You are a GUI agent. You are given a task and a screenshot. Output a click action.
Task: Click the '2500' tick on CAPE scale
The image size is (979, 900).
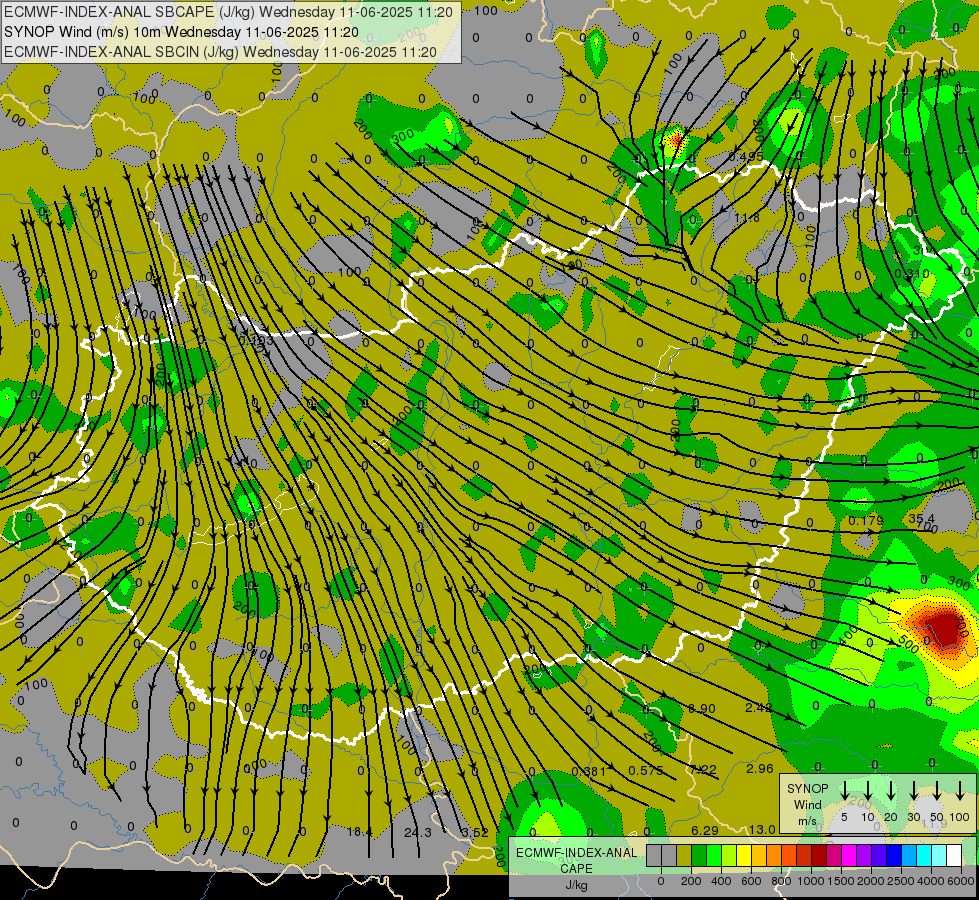point(900,881)
